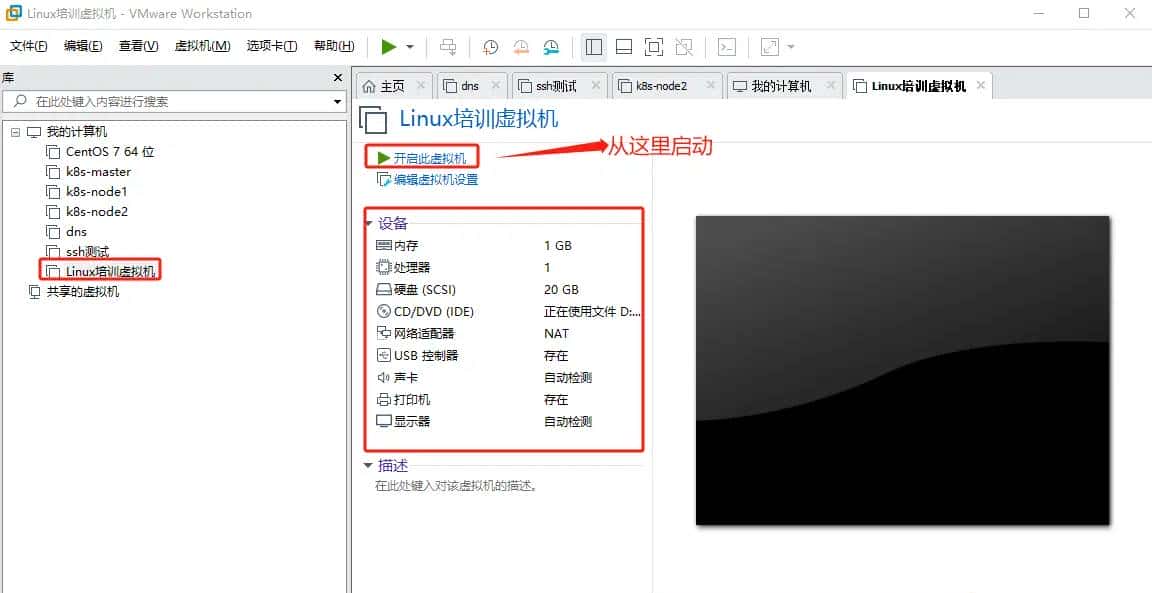Screen dimensions: 1152x593
Task: Toggle the library sidebar icon
Action: pos(593,47)
